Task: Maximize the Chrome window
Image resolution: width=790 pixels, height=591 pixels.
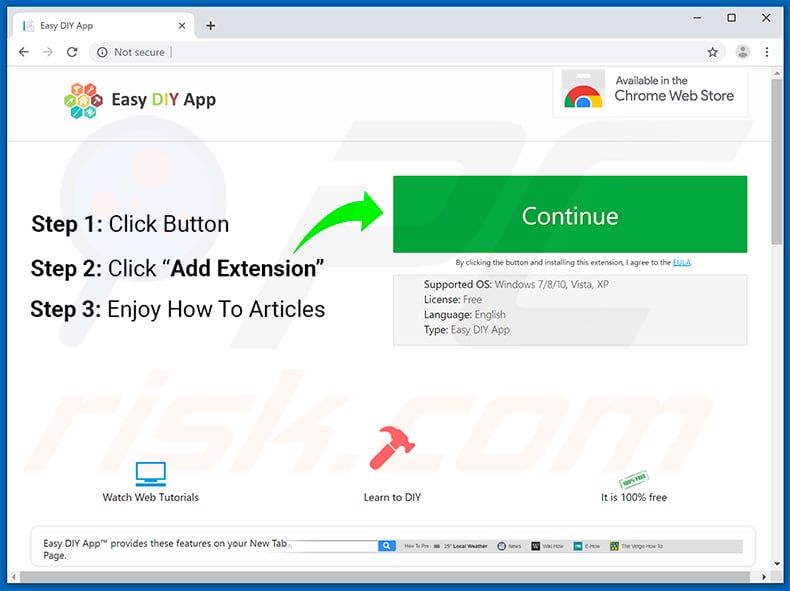Action: pyautogui.click(x=732, y=18)
